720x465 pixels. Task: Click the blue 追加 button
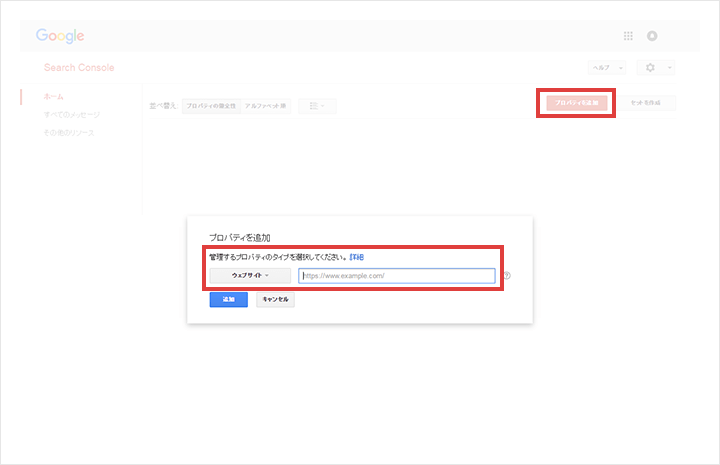[229, 299]
